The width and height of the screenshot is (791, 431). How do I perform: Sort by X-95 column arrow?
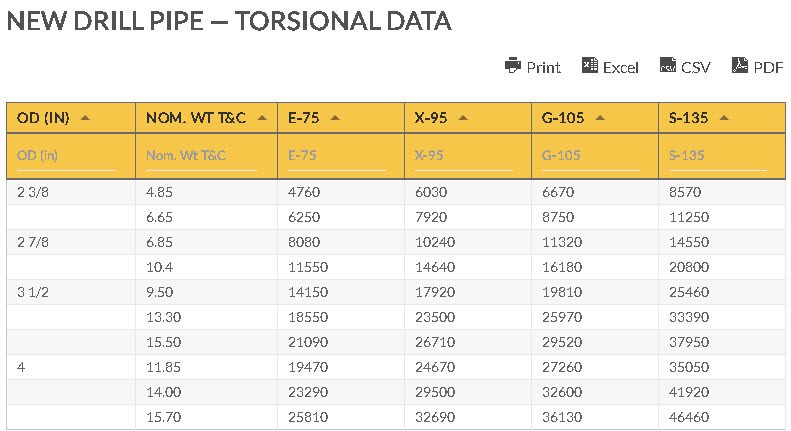tap(463, 118)
